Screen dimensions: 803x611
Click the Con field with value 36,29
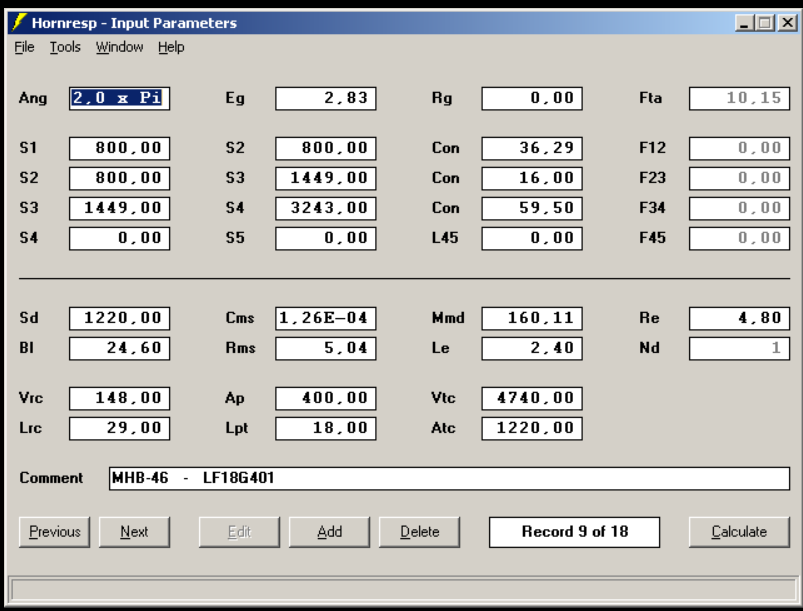point(532,149)
